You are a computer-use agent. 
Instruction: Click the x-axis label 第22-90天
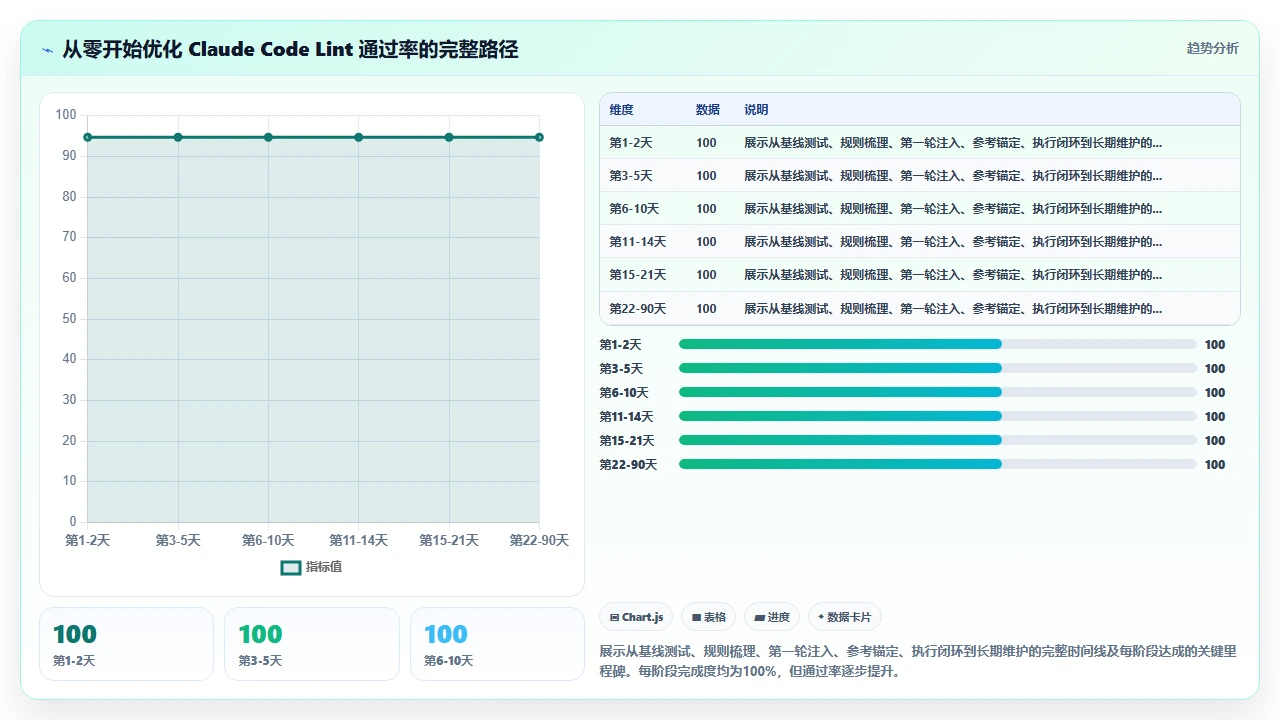tap(539, 540)
